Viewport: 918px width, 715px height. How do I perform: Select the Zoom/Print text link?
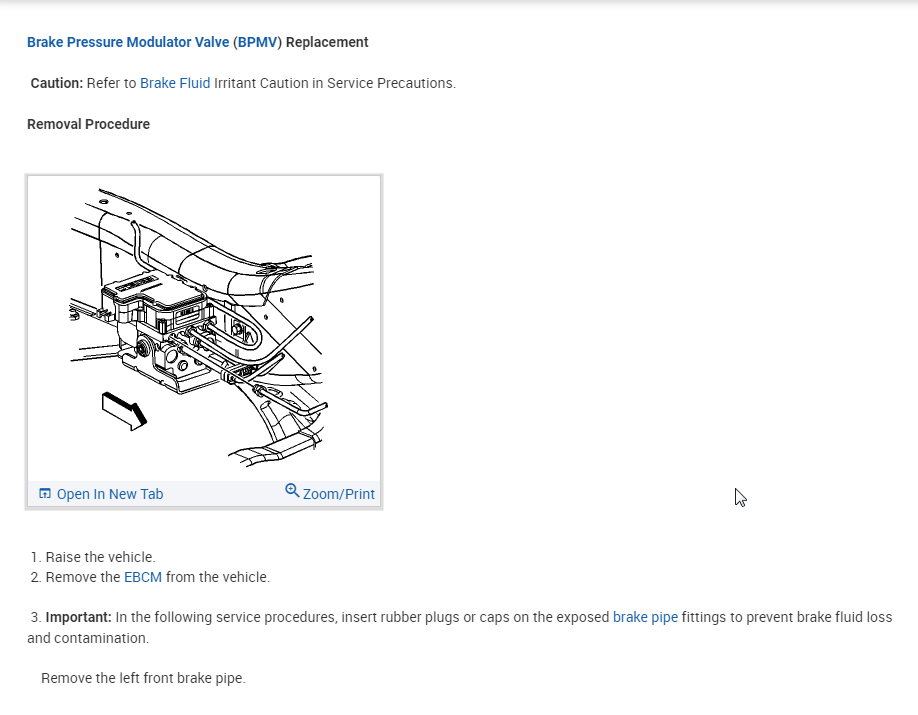[338, 494]
